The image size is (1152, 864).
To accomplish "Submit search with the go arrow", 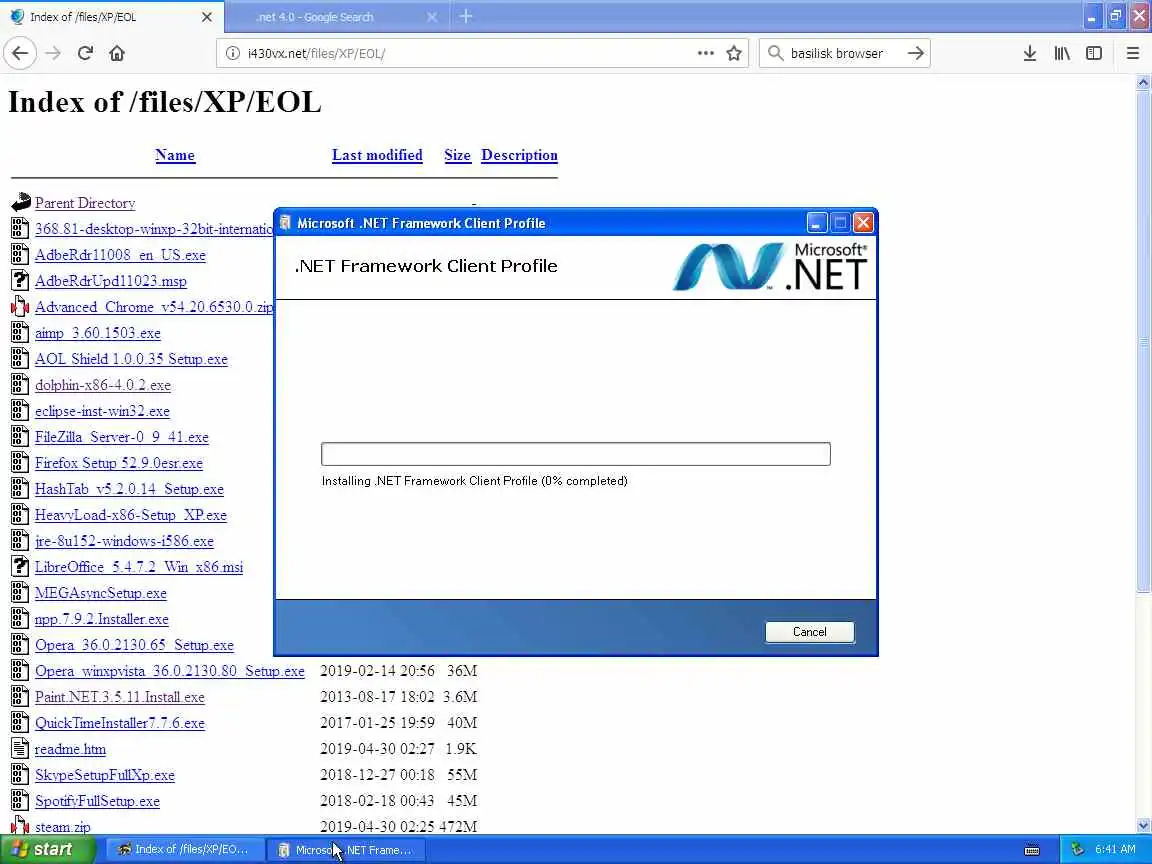I will pos(915,53).
